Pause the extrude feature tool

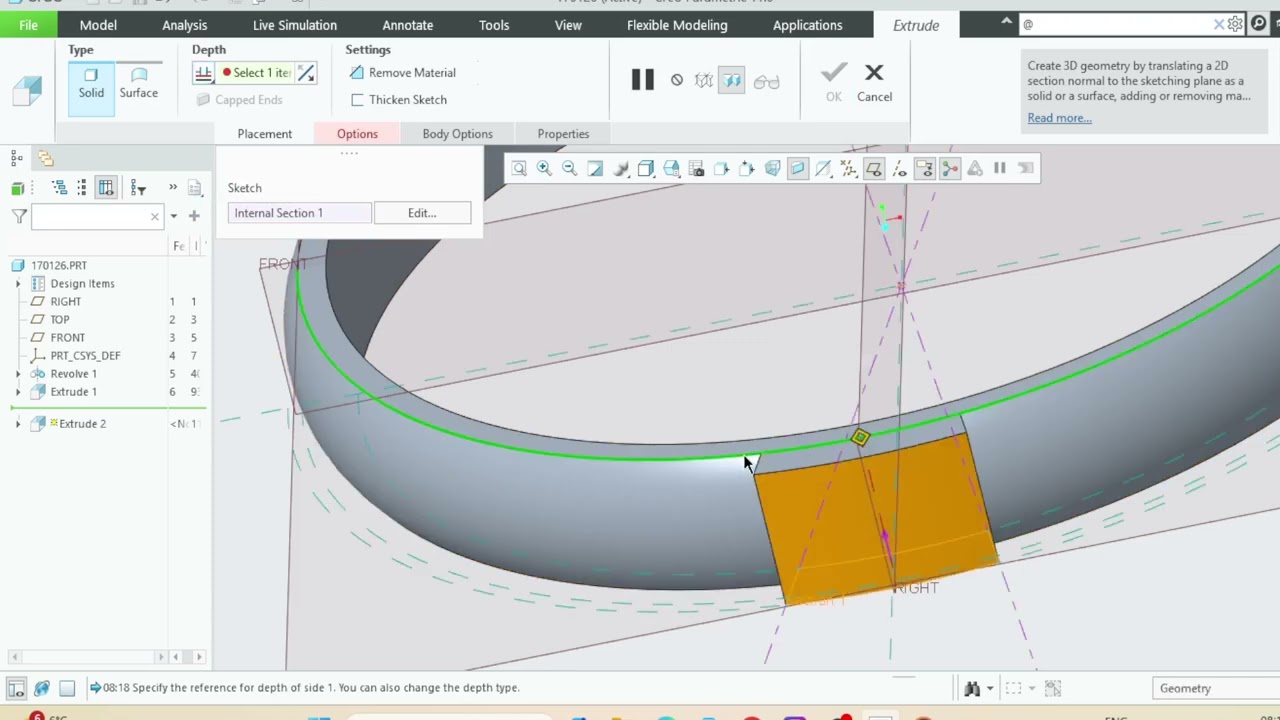click(643, 80)
